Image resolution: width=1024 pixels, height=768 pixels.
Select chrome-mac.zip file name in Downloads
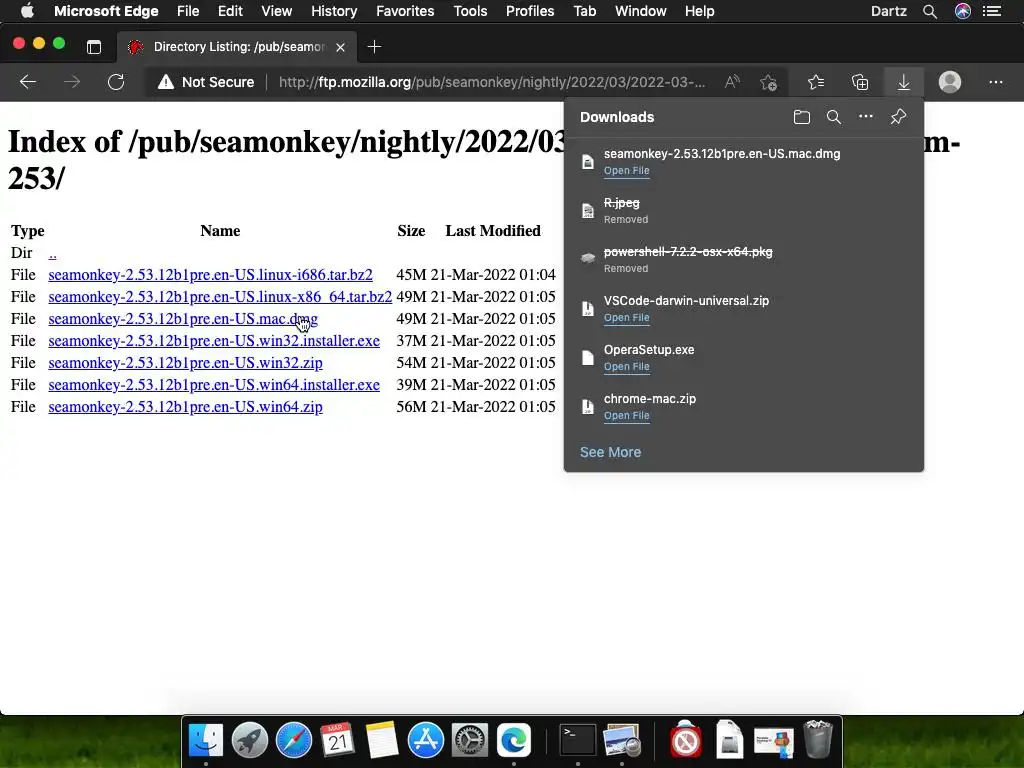click(x=650, y=399)
